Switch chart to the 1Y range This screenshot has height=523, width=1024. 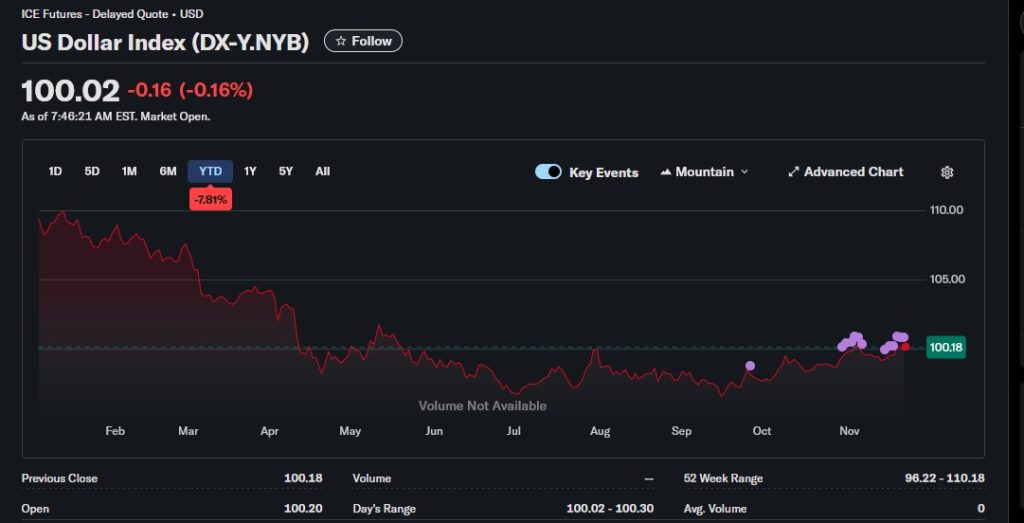[250, 171]
